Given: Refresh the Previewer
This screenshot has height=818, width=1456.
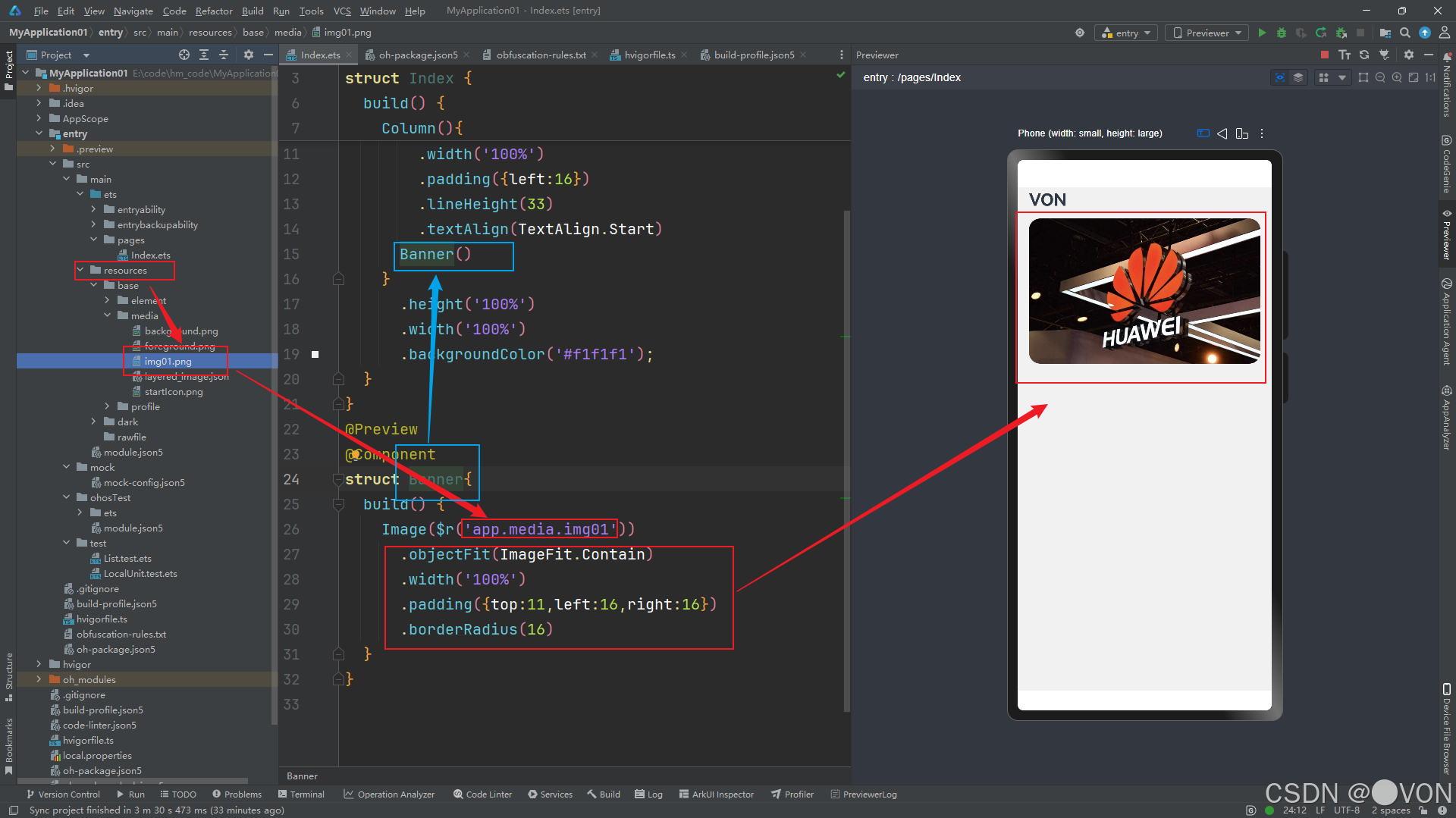Looking at the screenshot, I should pyautogui.click(x=1364, y=55).
